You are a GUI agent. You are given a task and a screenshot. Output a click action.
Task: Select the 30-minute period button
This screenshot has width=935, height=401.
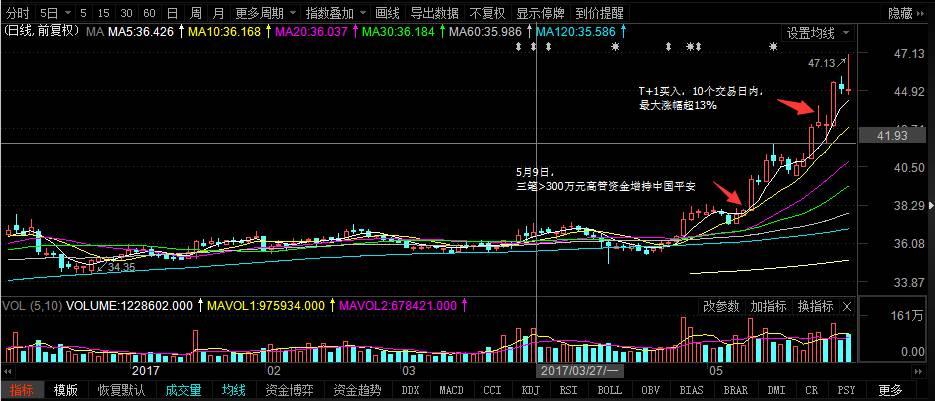coord(126,13)
